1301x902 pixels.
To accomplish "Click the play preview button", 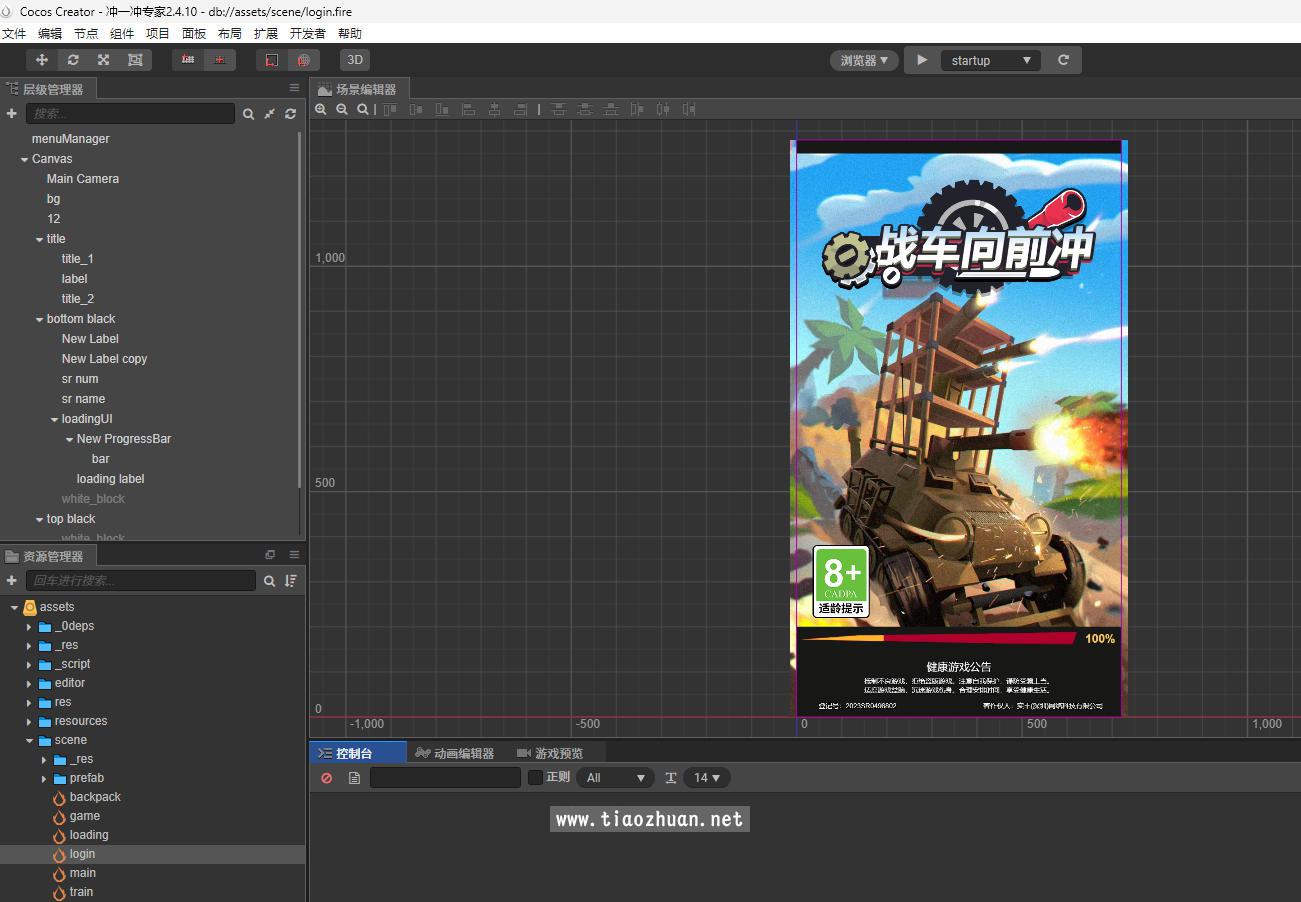I will 921,60.
